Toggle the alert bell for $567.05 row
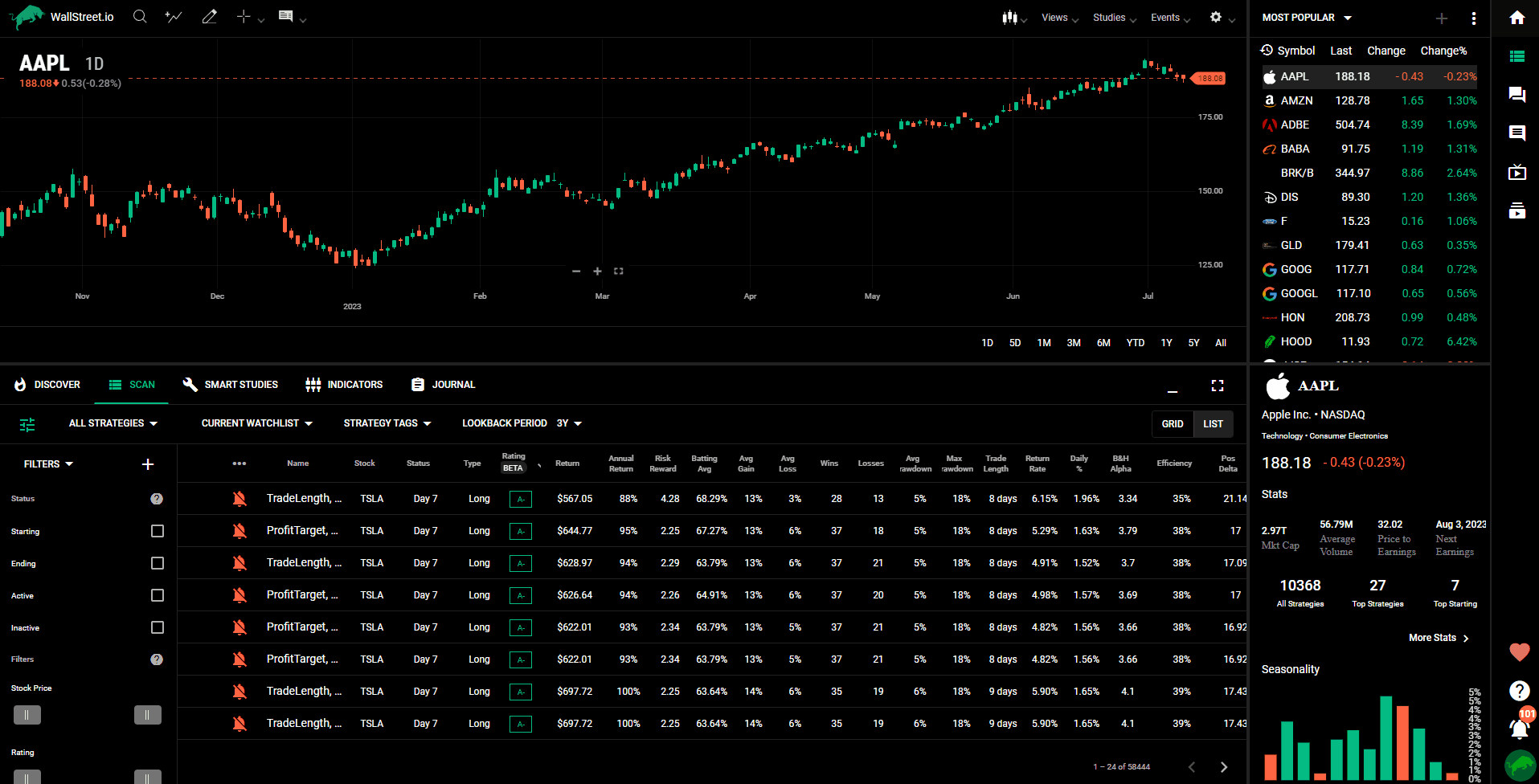The image size is (1539, 784). 239,499
